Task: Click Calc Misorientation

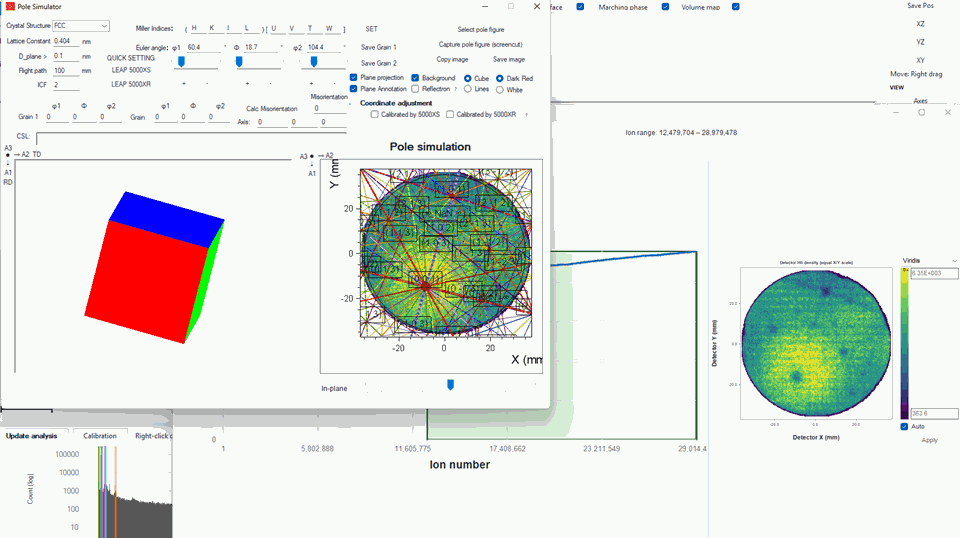Action: click(x=272, y=109)
